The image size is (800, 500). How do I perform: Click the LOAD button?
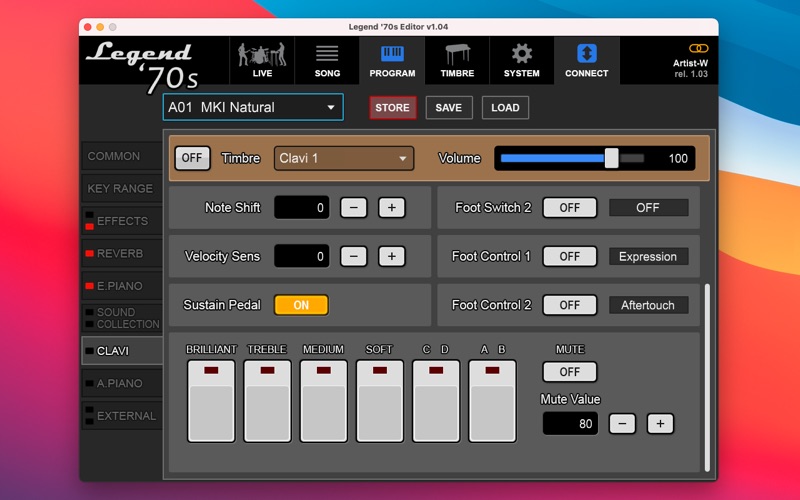pyautogui.click(x=505, y=108)
